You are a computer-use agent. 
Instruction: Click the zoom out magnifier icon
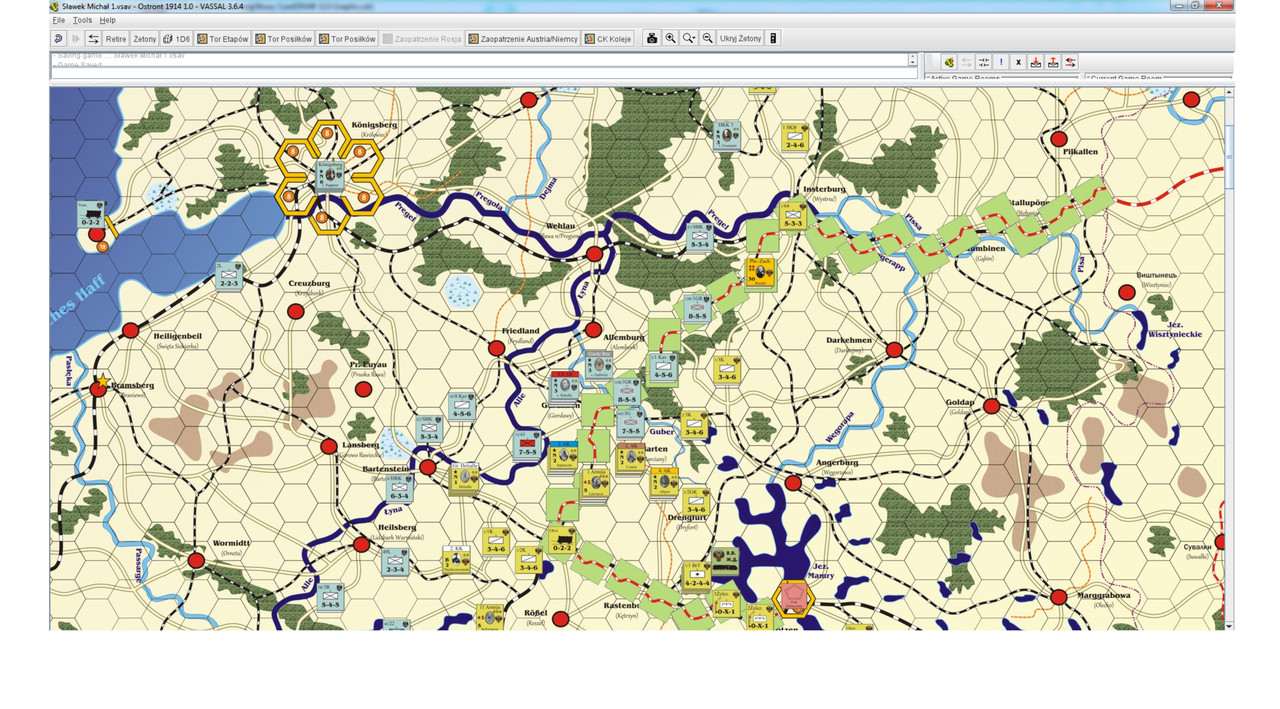708,39
